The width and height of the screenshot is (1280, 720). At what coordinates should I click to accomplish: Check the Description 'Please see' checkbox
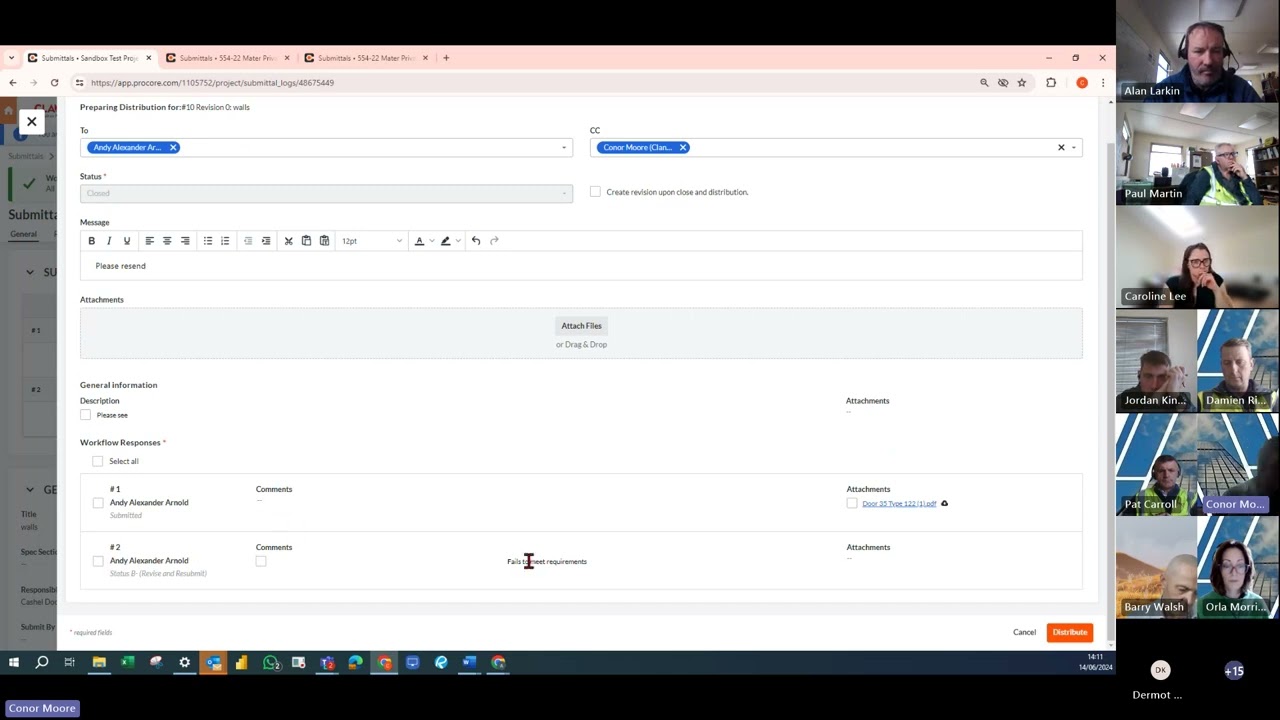pyautogui.click(x=85, y=415)
